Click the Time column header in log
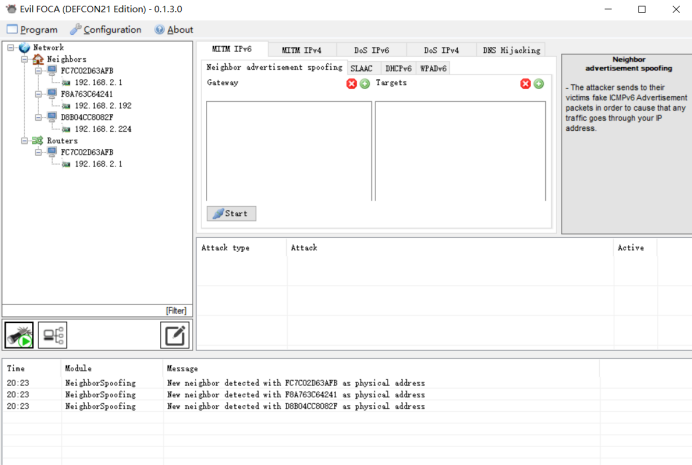This screenshot has height=465, width=692. coord(32,368)
